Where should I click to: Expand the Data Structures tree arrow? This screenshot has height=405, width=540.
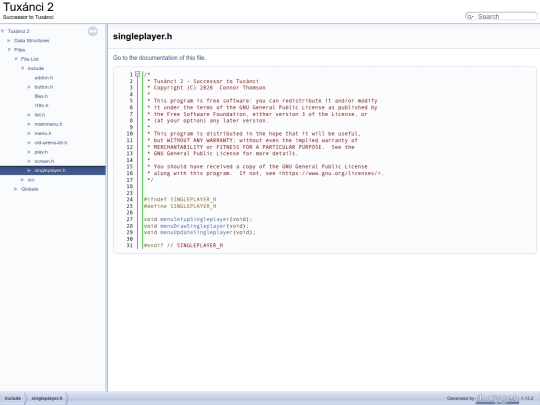point(9,41)
